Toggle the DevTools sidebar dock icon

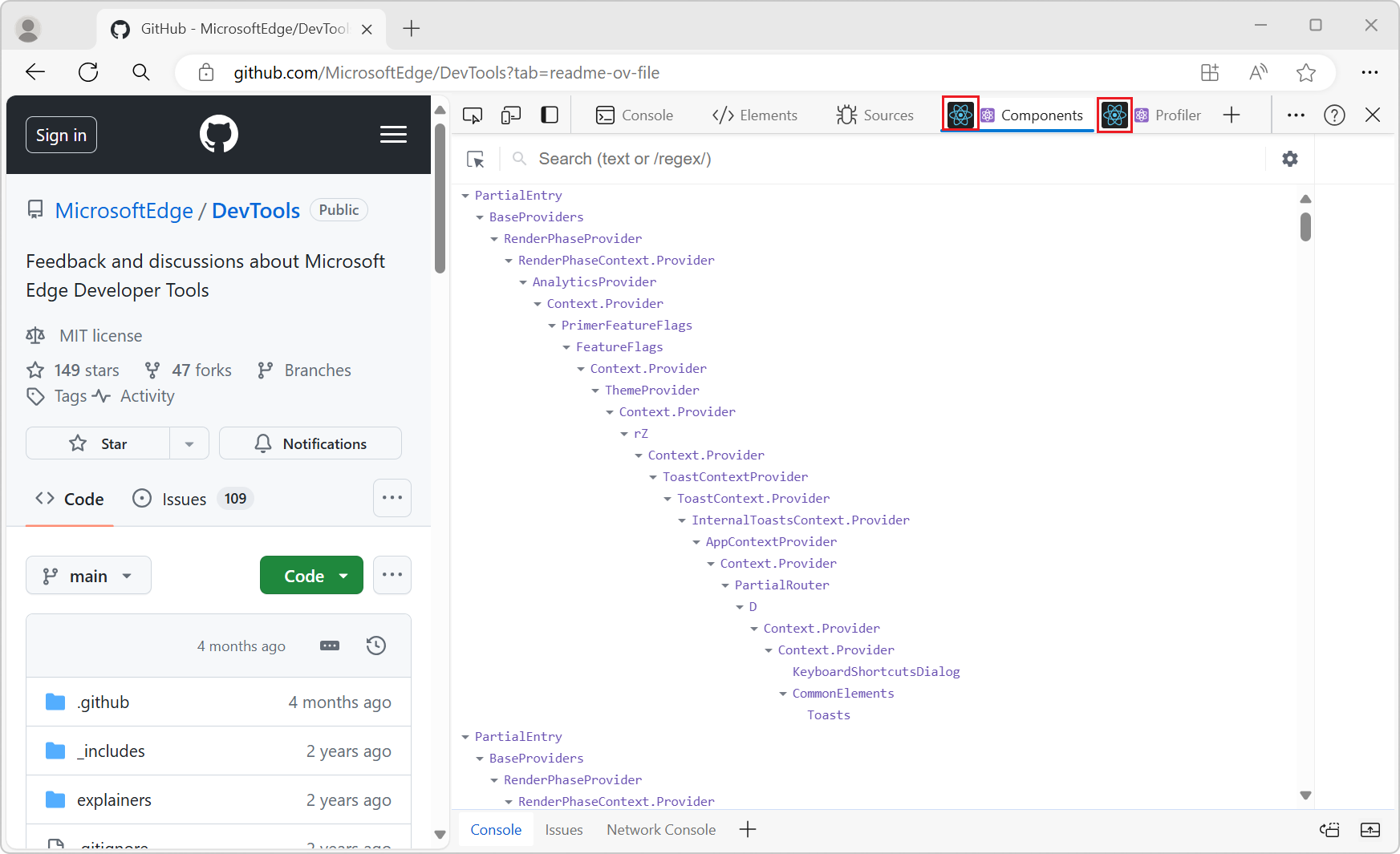click(550, 115)
